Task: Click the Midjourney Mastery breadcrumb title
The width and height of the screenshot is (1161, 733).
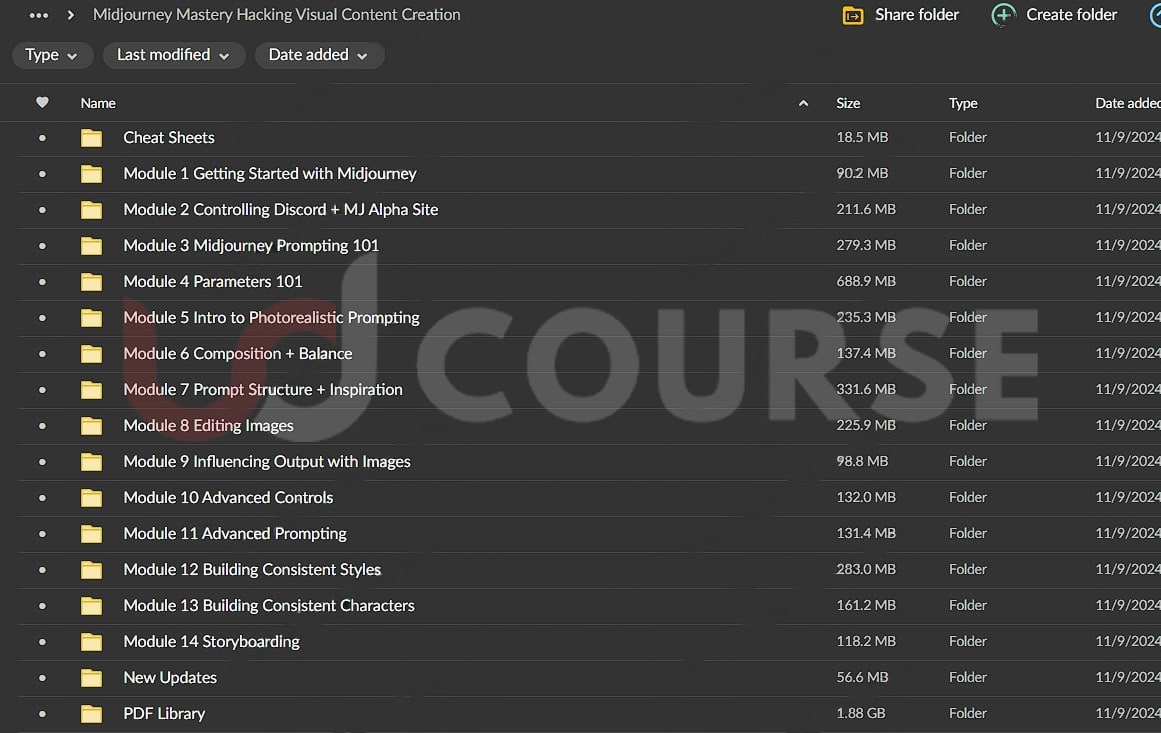Action: [277, 15]
